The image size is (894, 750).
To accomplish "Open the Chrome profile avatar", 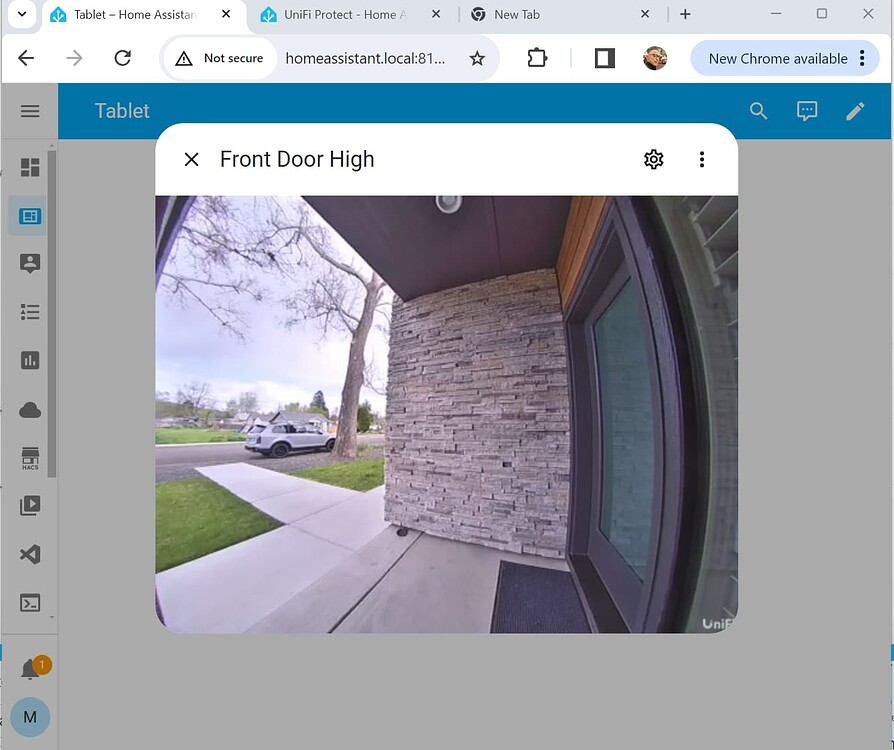I will [654, 58].
